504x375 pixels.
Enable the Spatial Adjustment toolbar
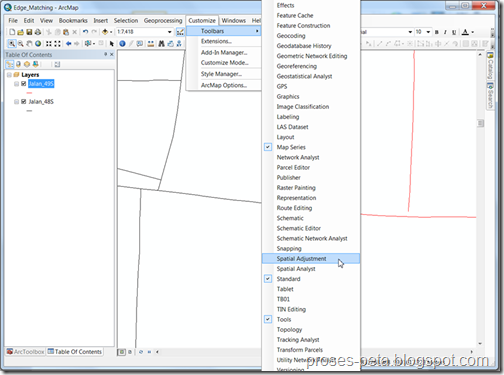coord(311,258)
